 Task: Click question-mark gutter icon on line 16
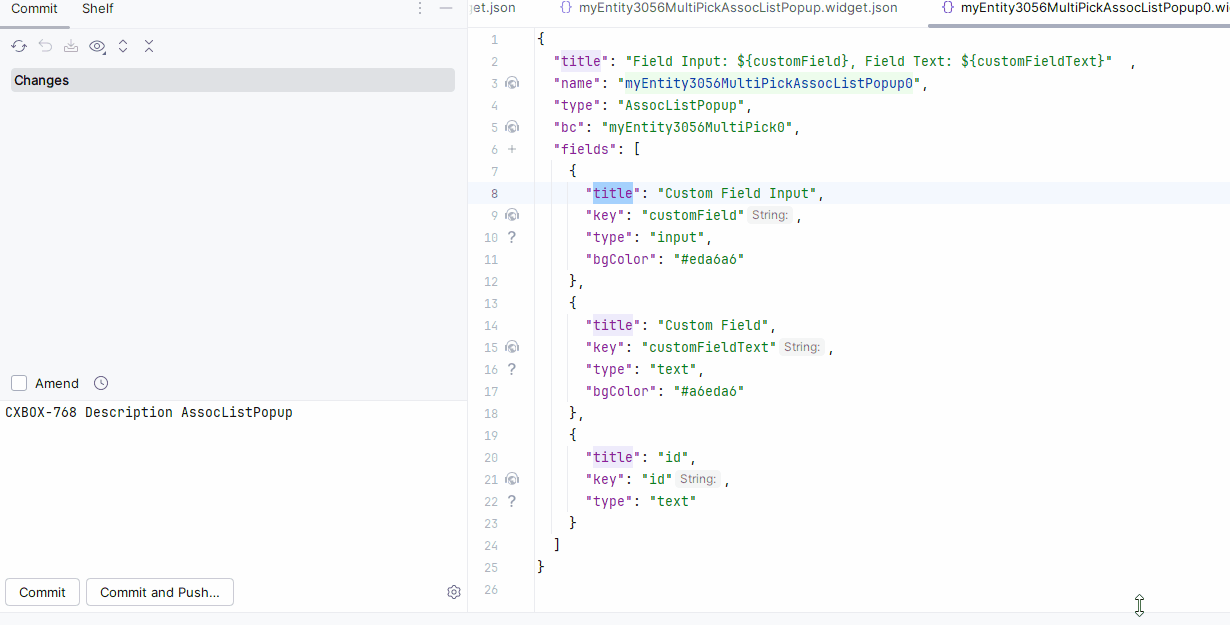click(x=512, y=369)
